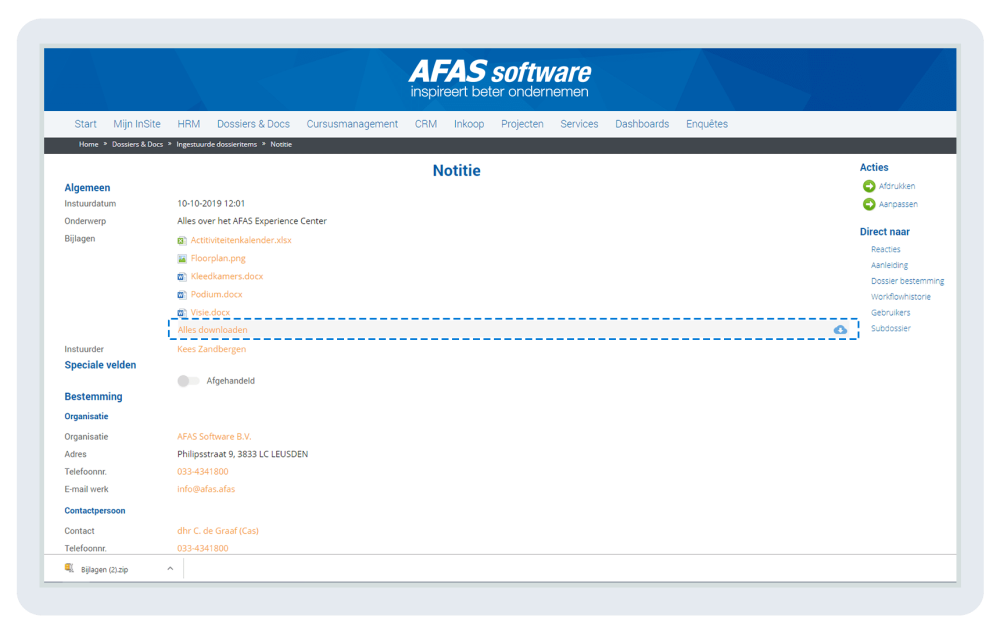Navigate to Workflowhistorie
Screen dimensions: 1000x641
pyautogui.click(x=901, y=296)
